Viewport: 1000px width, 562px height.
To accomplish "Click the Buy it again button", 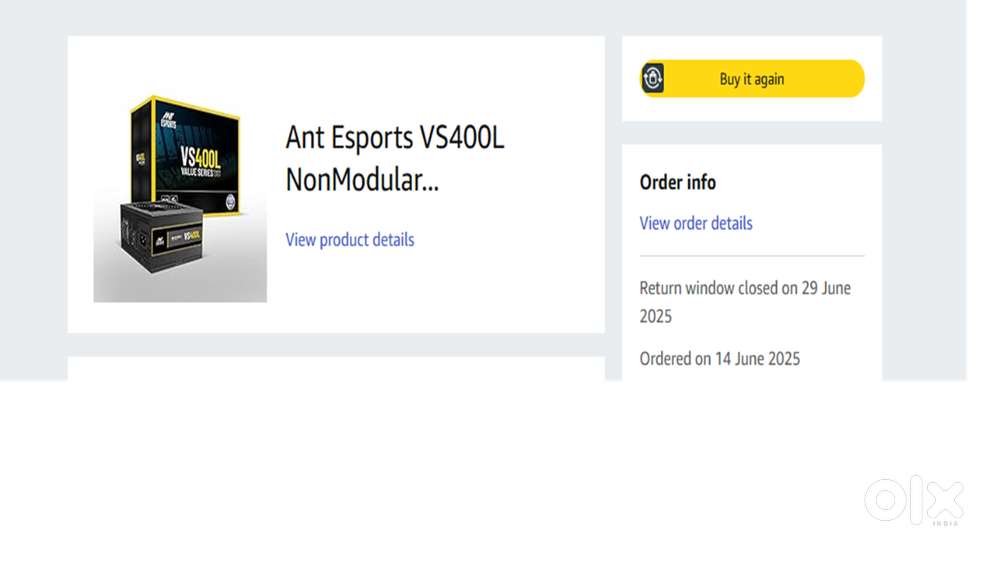I will 753,78.
